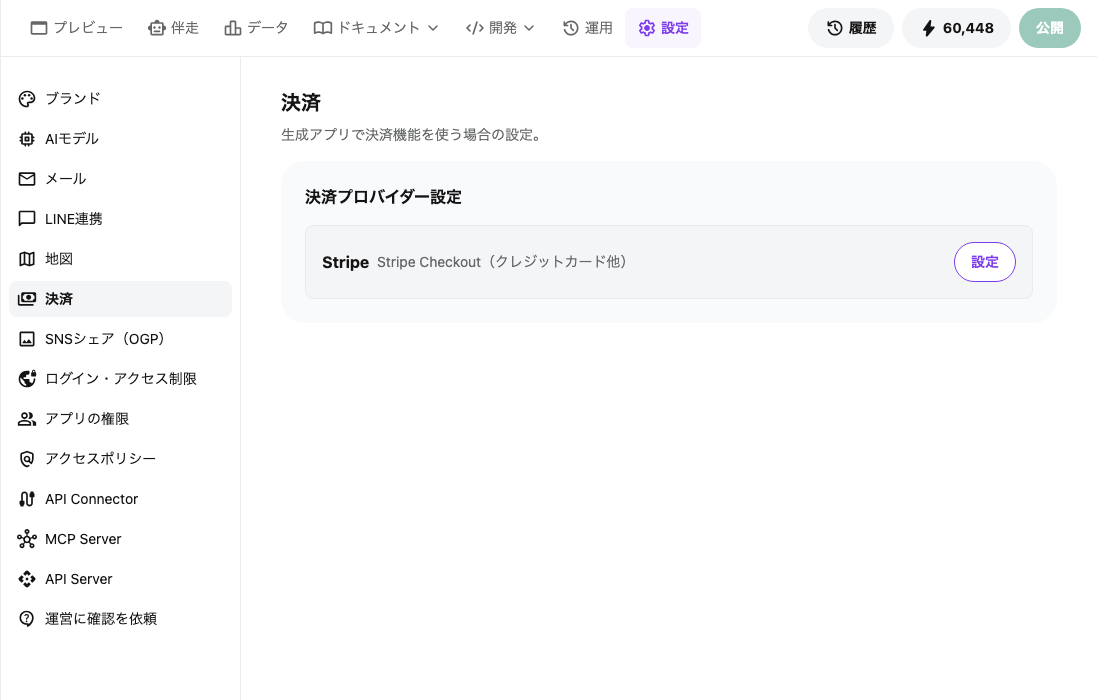Click the question mark icon beside 運営に確認を依頼

click(x=27, y=619)
